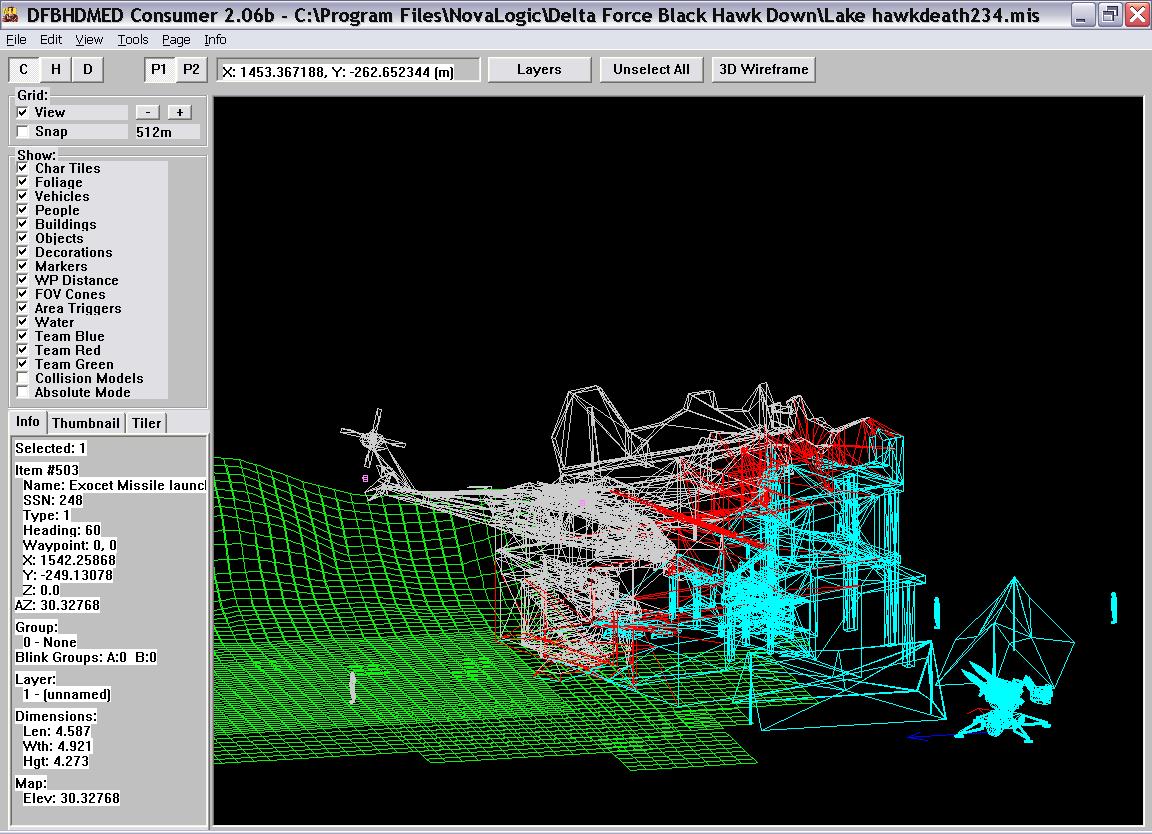Toggle the FOV Cones checkbox

point(23,294)
